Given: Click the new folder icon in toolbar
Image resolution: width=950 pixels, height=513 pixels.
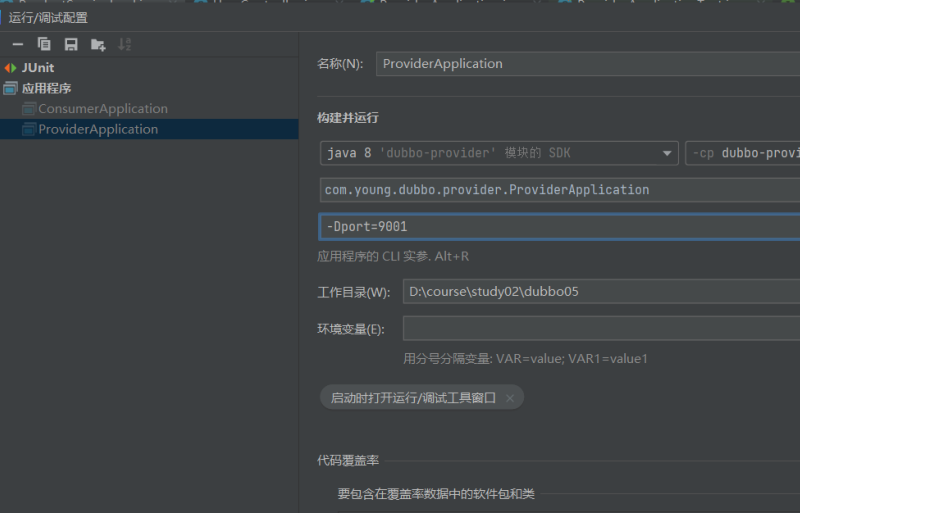Looking at the screenshot, I should coord(98,44).
